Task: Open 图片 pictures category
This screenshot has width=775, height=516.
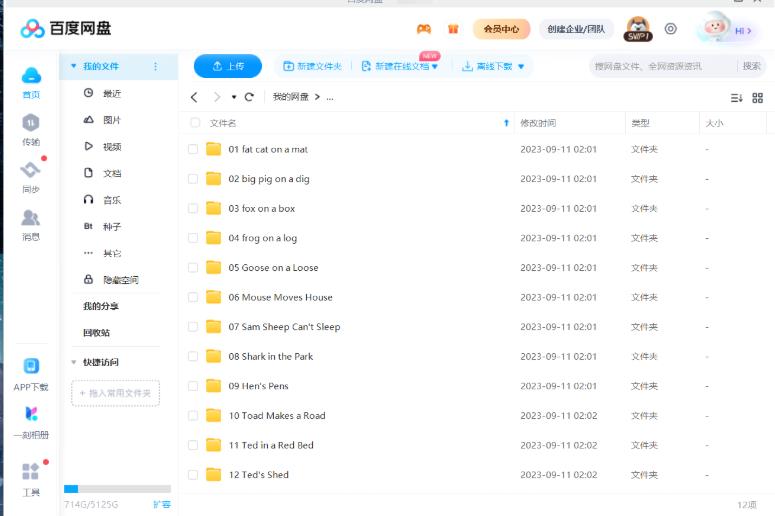Action: [x=102, y=120]
